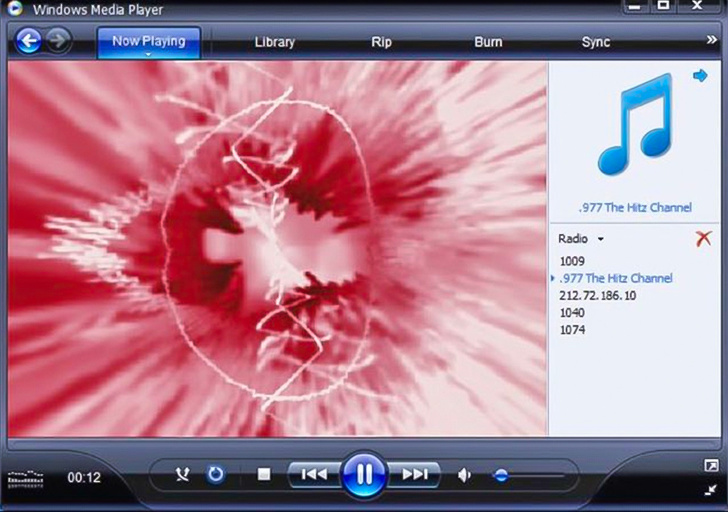Click the blue arrow above album art

(700, 76)
